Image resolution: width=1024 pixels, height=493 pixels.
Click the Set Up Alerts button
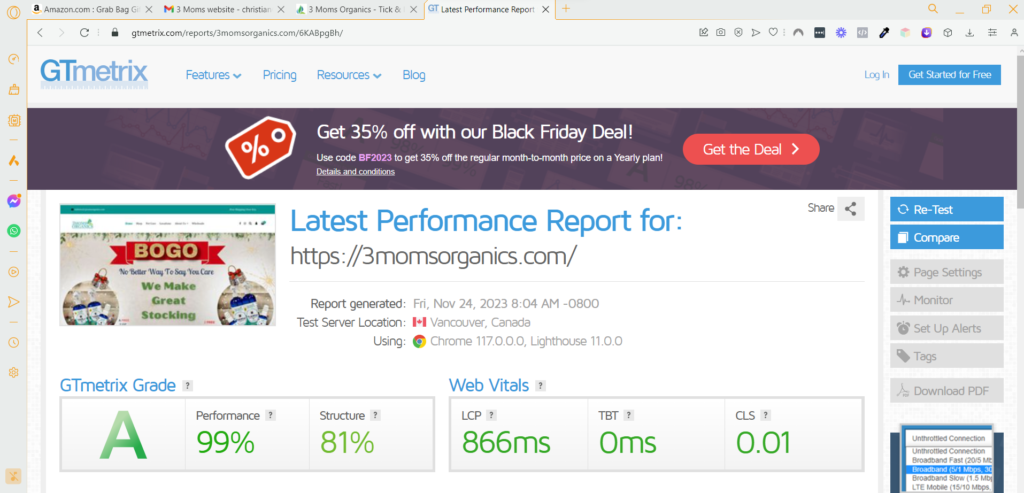(x=946, y=328)
